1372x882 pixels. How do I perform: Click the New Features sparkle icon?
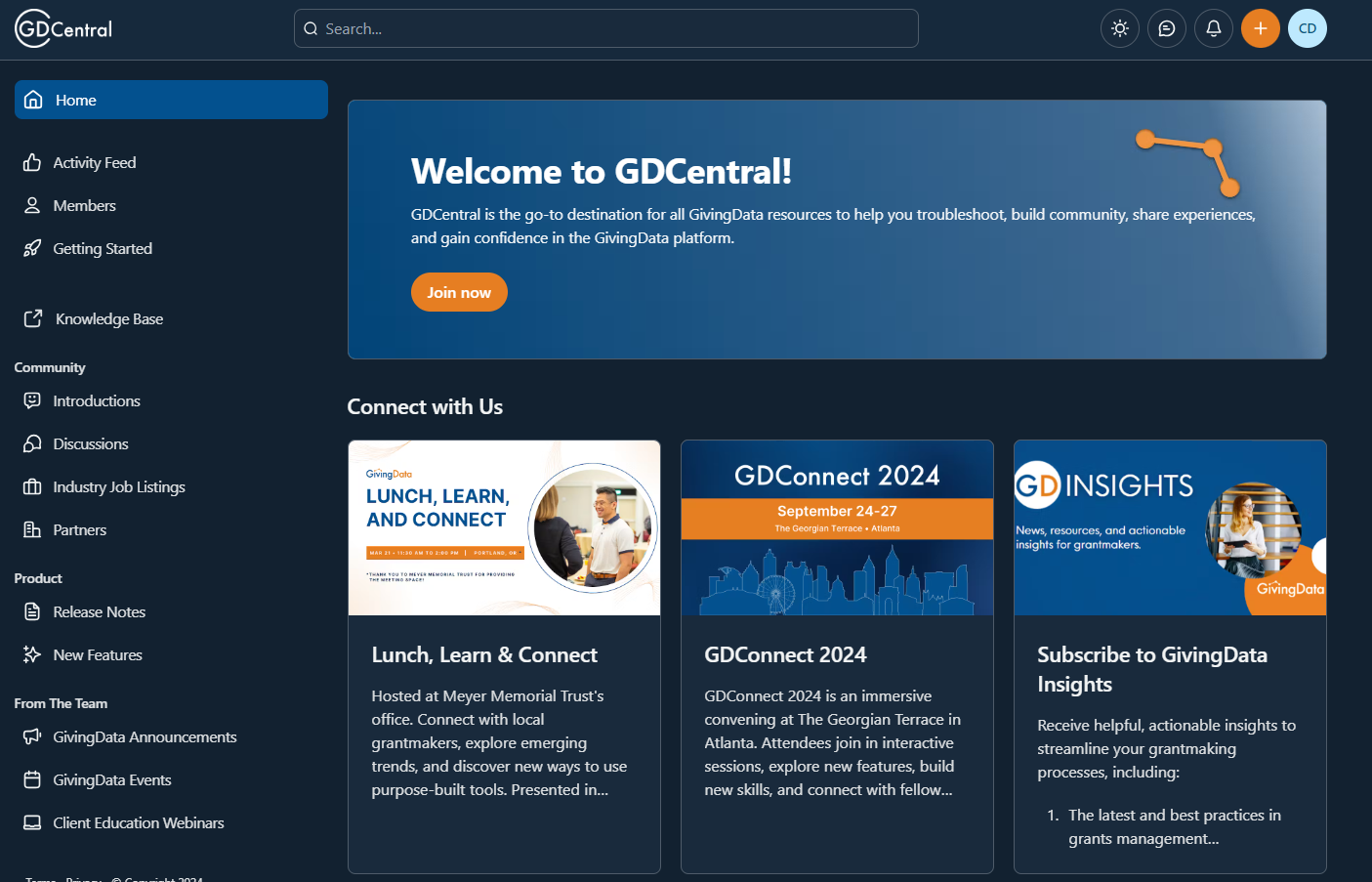click(x=31, y=654)
